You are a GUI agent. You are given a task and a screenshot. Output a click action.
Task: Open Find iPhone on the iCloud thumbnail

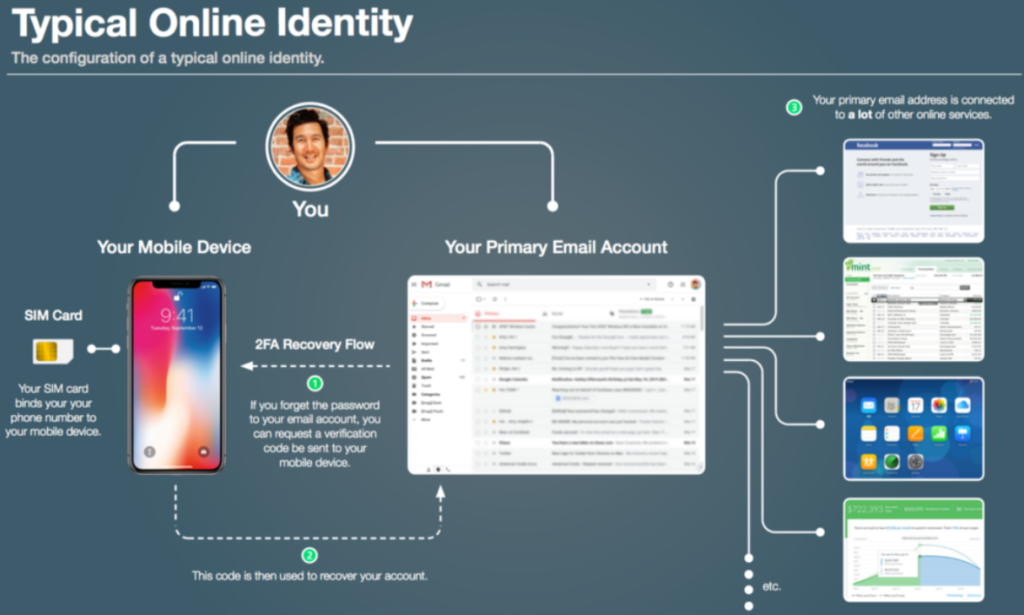click(891, 462)
